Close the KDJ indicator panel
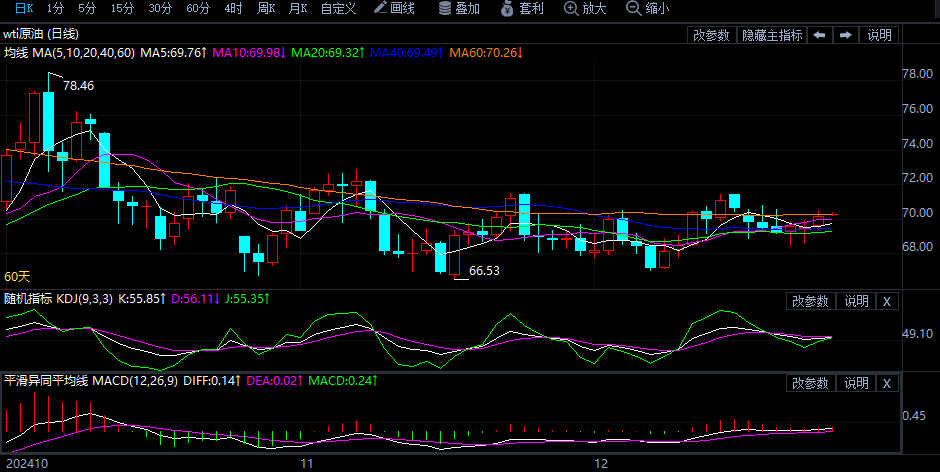The height and width of the screenshot is (472, 940). (887, 301)
